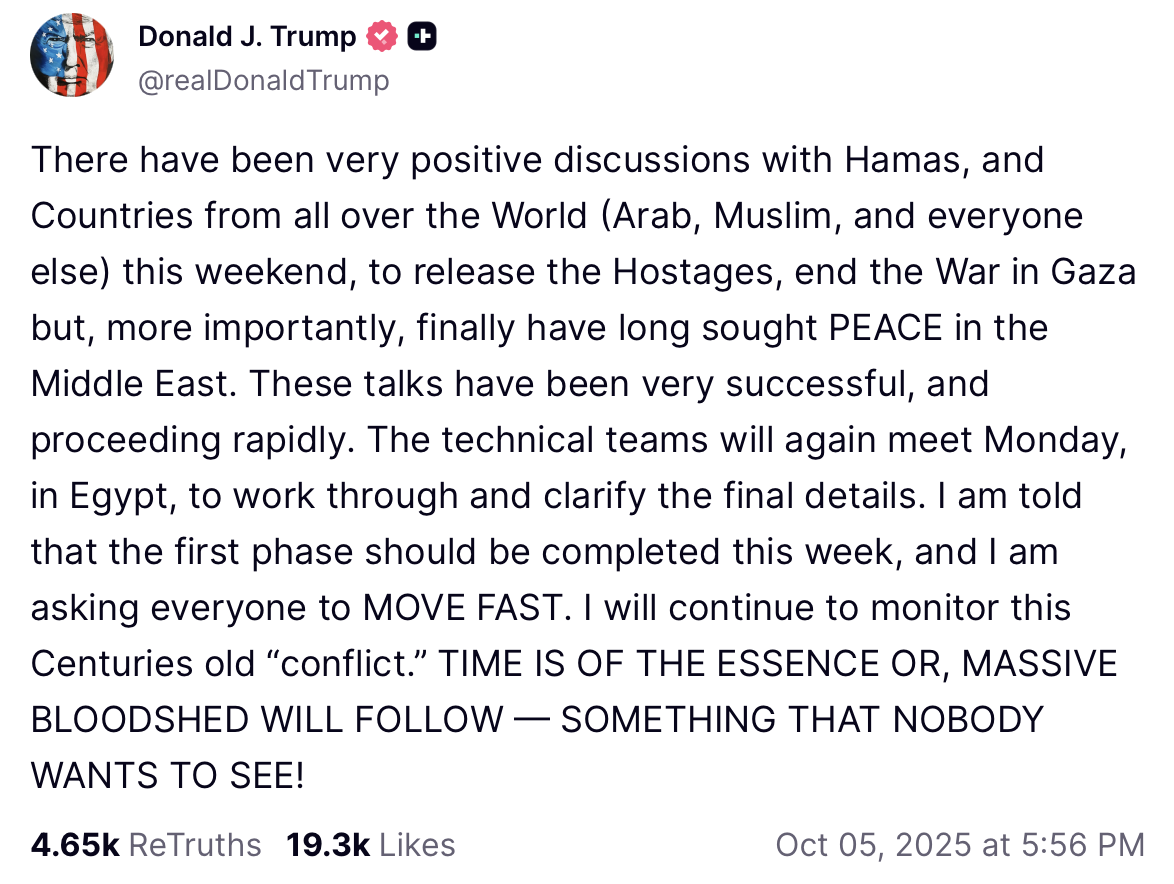1174x884 pixels.
Task: Click the ReTruths label
Action: pos(195,845)
